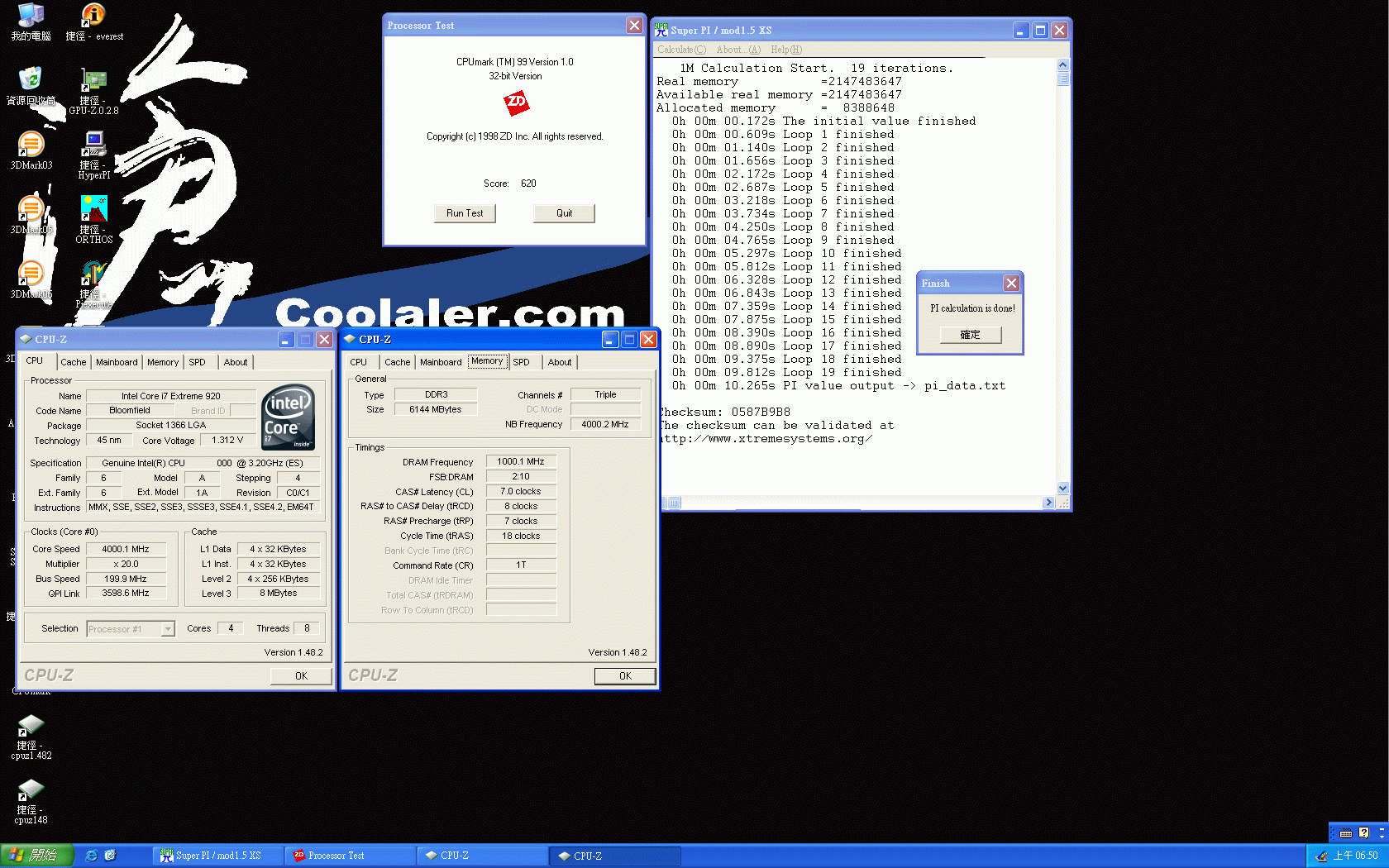
Task: Launch the GPU-Z 0.2.8 shortcut
Action: 93,79
